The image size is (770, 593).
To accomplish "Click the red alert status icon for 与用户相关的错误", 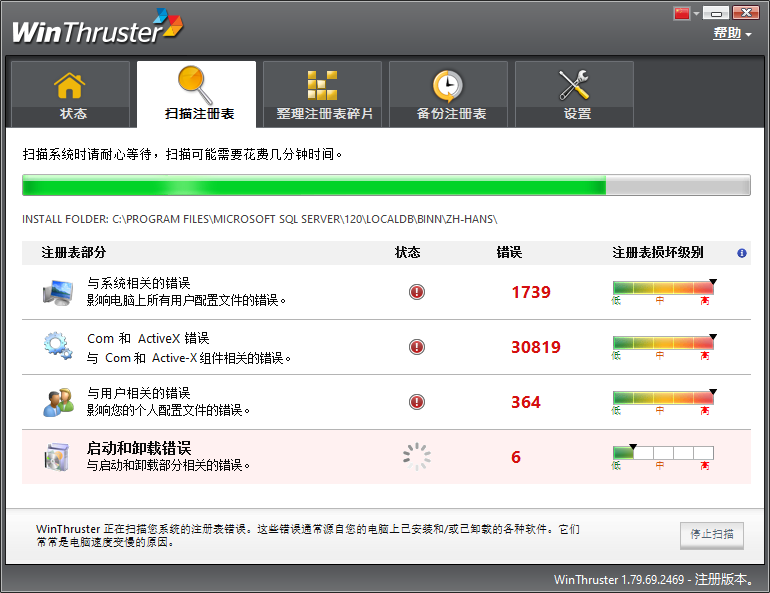I will pyautogui.click(x=417, y=402).
